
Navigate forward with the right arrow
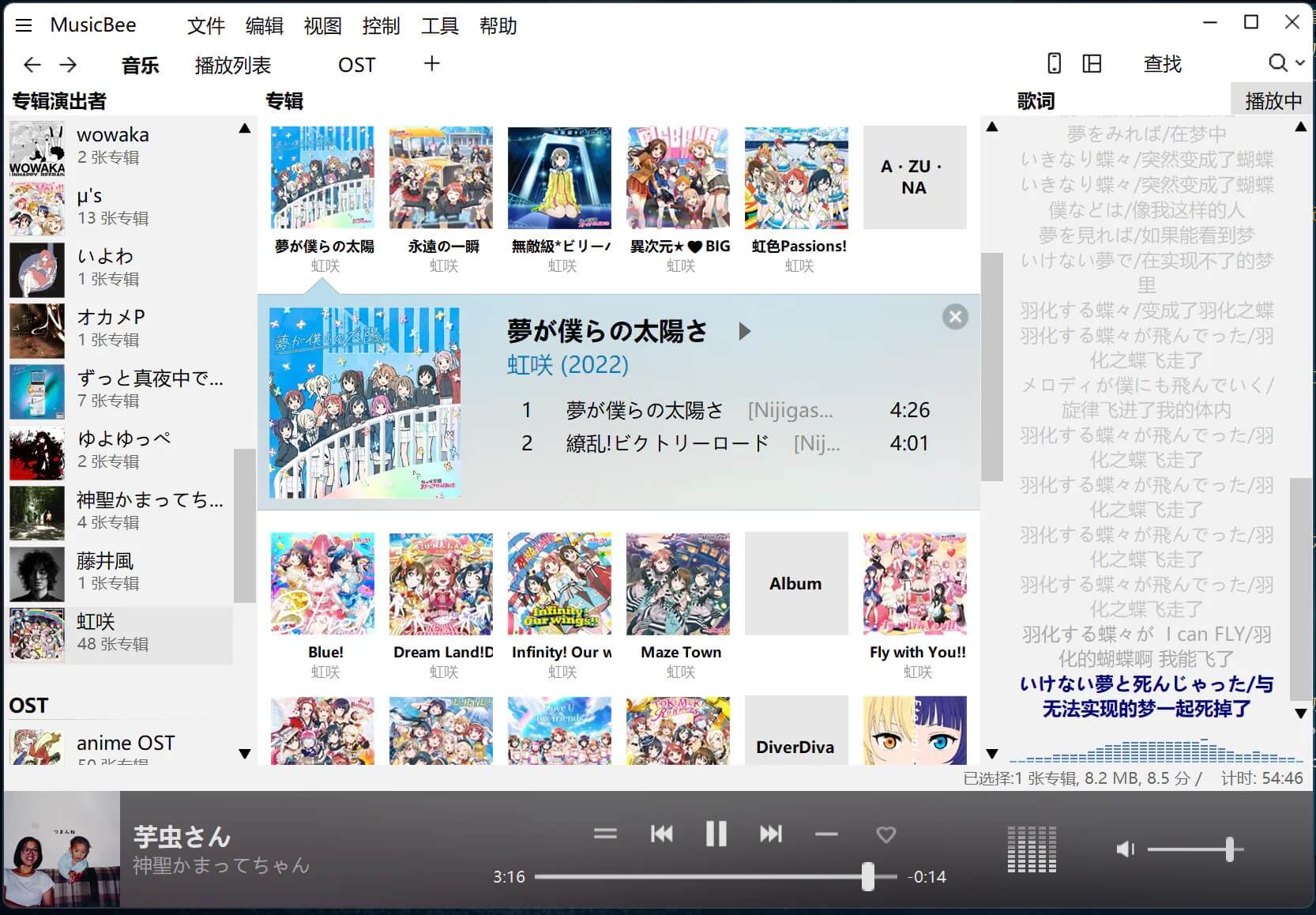click(x=68, y=65)
